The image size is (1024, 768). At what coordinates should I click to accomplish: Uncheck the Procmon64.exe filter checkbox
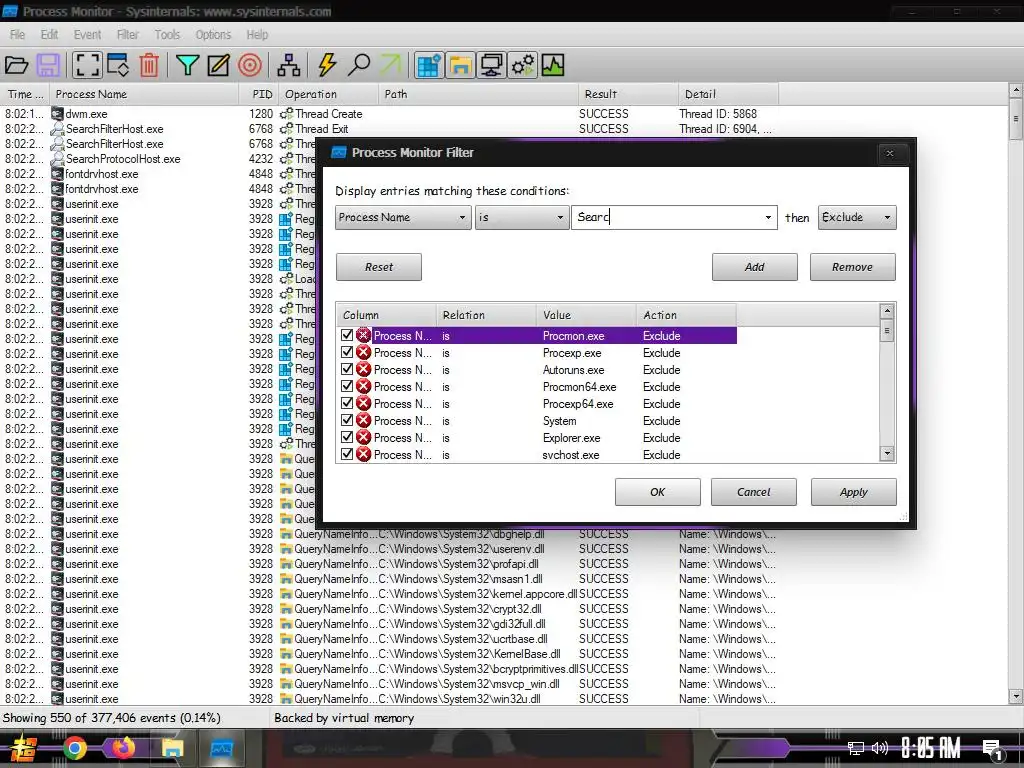(347, 386)
